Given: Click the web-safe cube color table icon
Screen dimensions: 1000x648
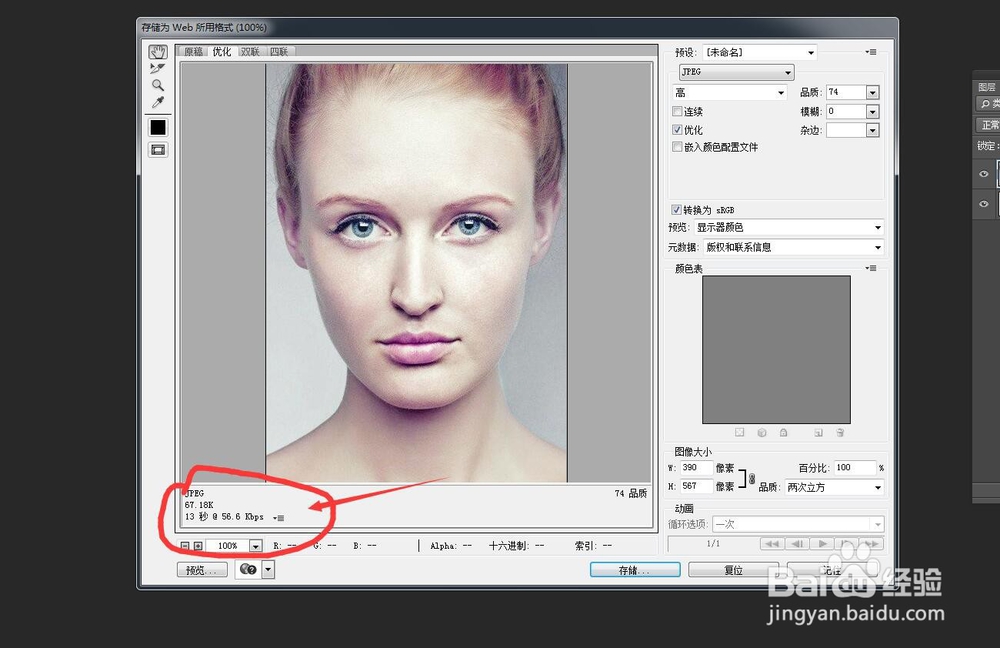Looking at the screenshot, I should coord(761,432).
